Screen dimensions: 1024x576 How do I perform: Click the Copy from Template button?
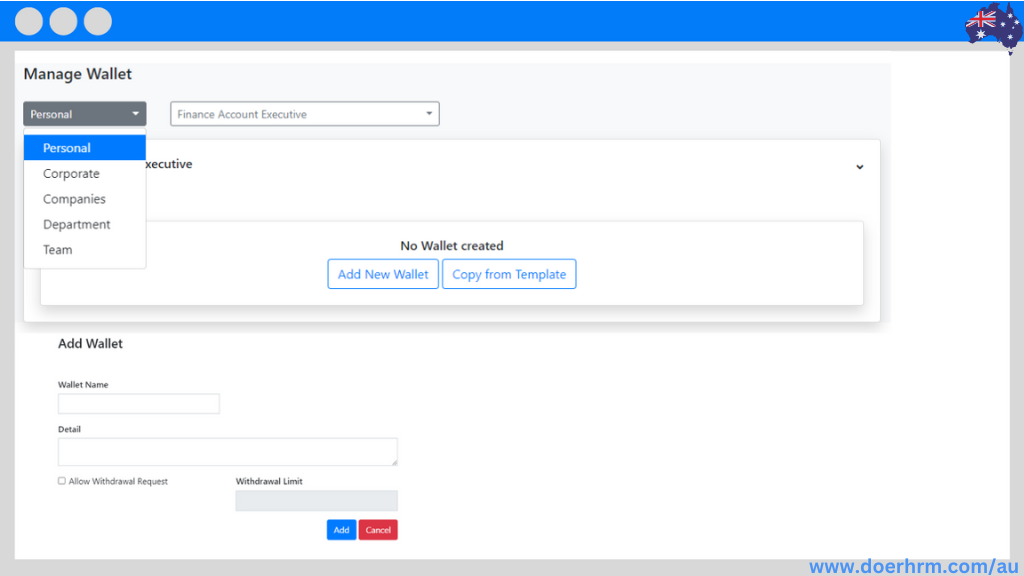pyautogui.click(x=509, y=274)
